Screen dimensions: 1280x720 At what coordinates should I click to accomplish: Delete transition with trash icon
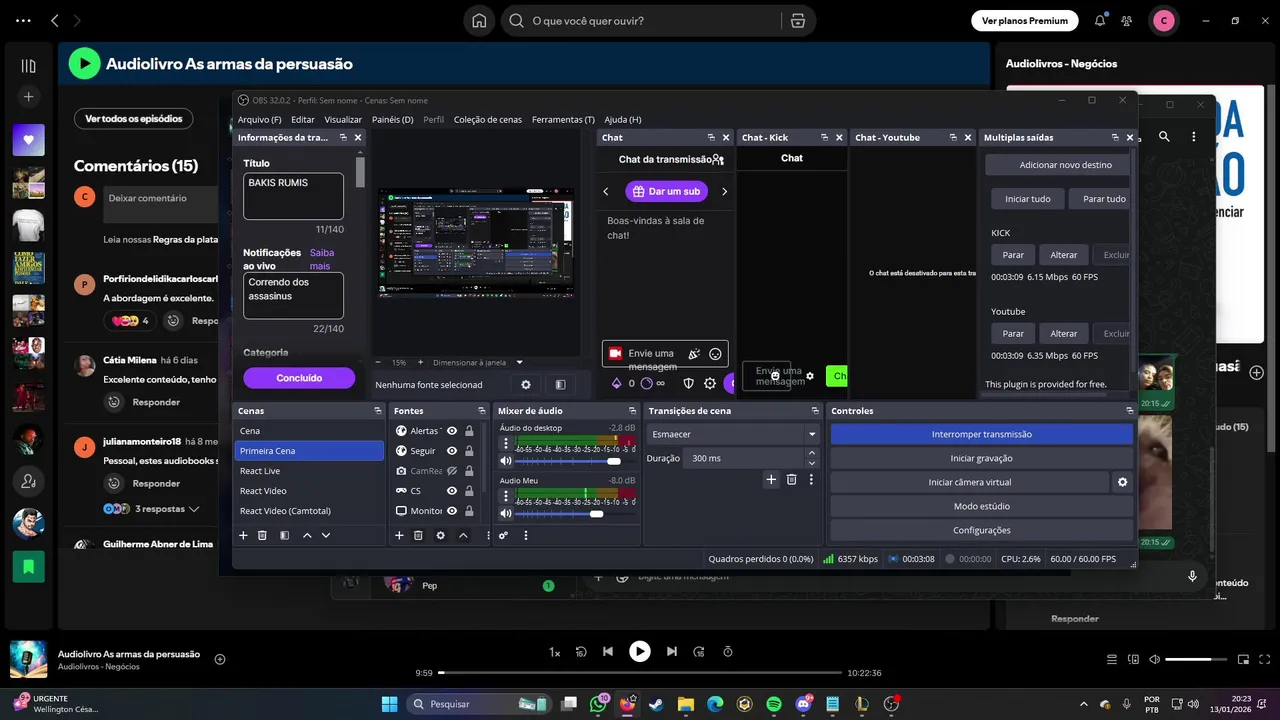[791, 480]
